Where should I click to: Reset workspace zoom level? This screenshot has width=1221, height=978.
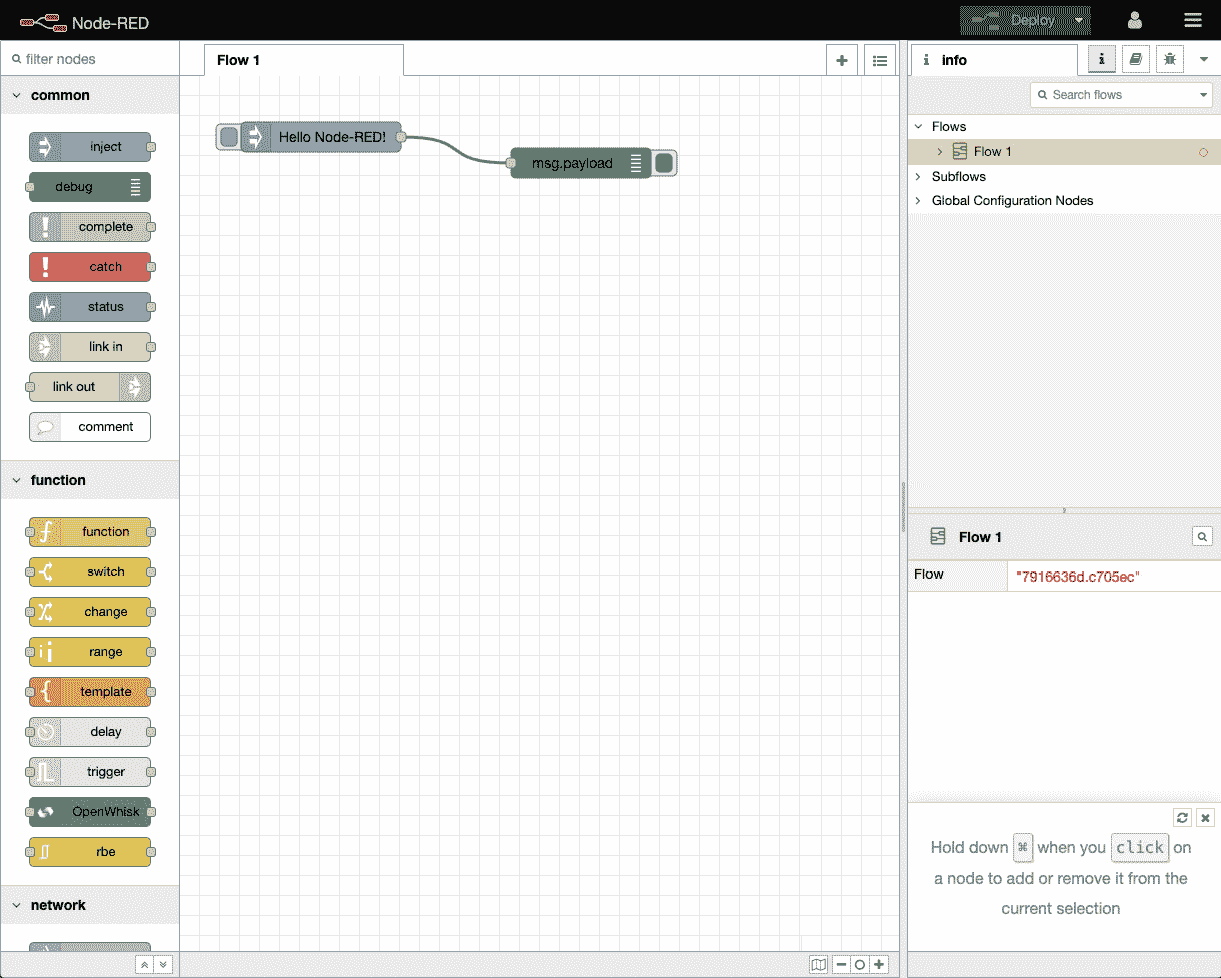click(859, 965)
